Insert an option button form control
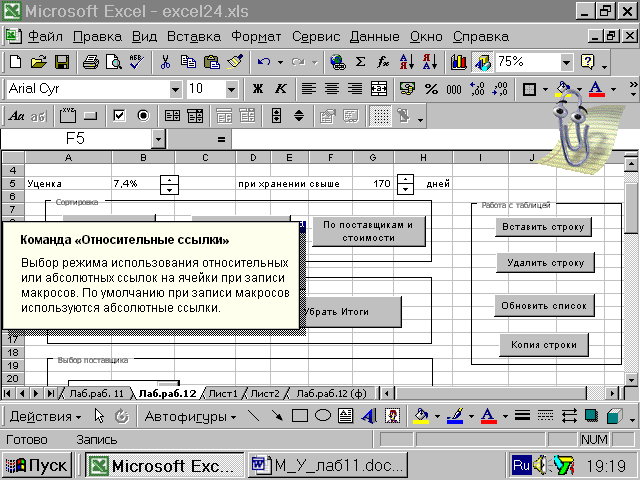Image resolution: width=640 pixels, height=480 pixels. (143, 116)
